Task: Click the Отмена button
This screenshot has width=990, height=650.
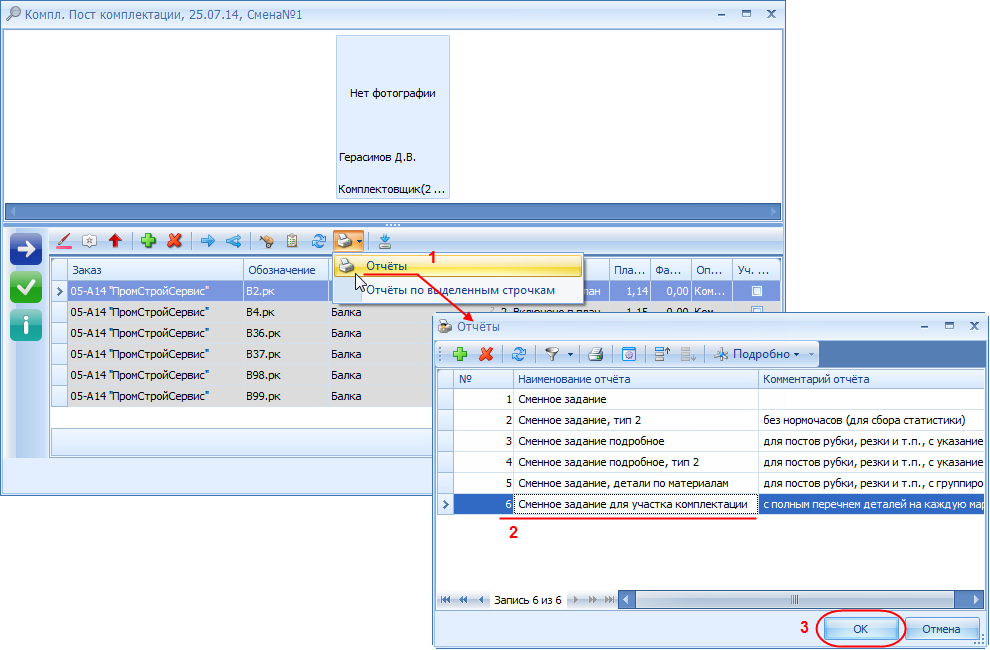Action: [x=941, y=629]
